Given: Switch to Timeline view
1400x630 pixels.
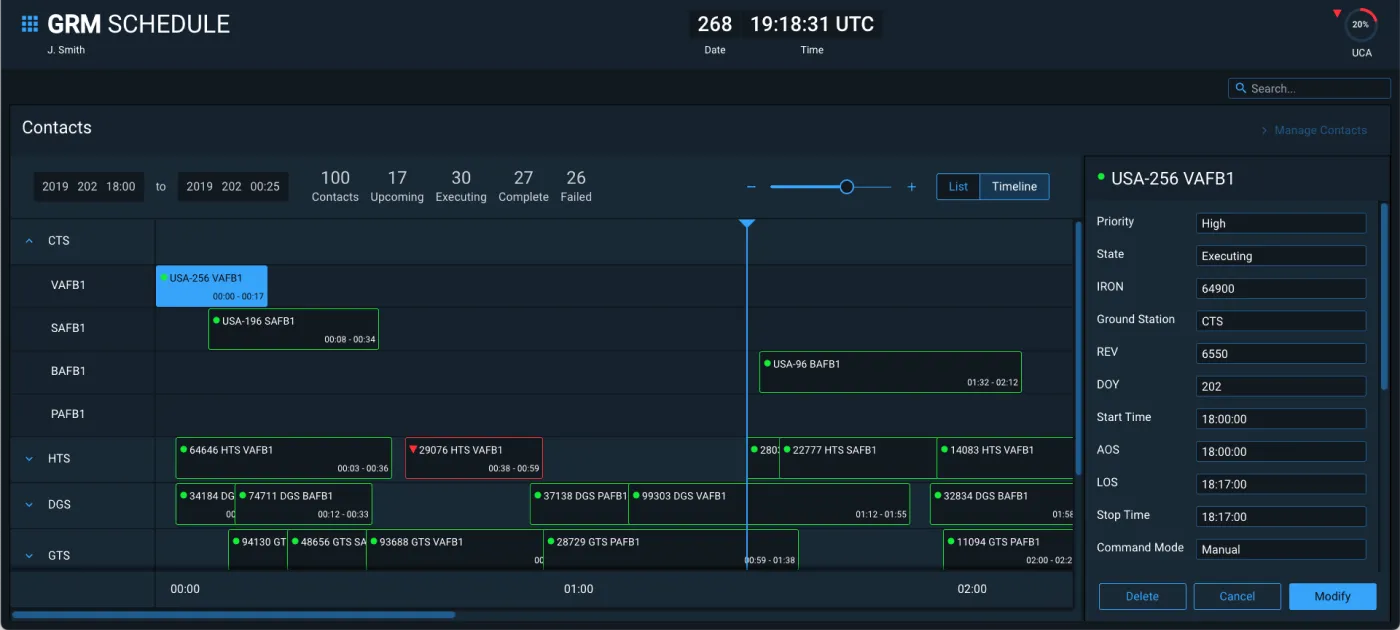Looking at the screenshot, I should point(1014,187).
